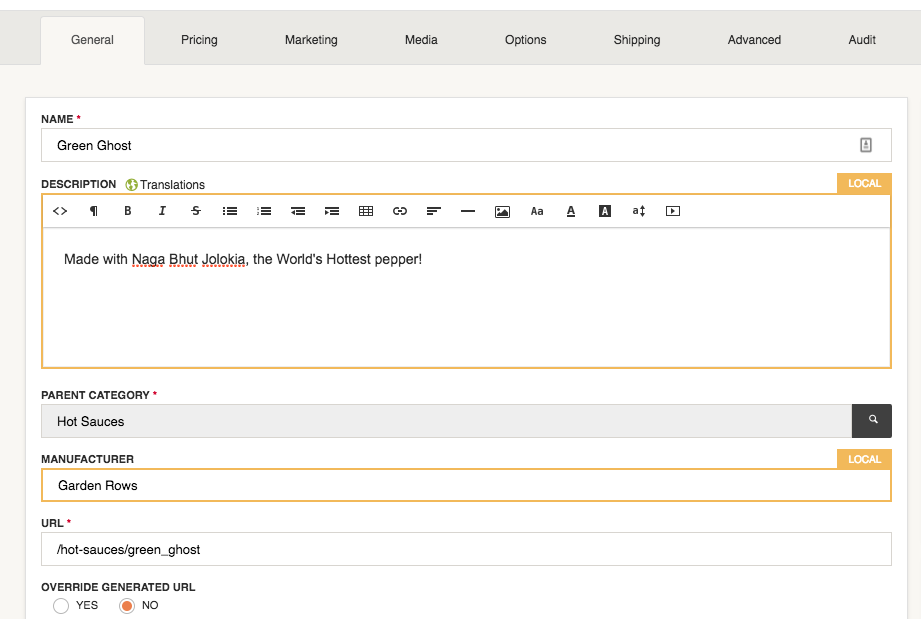The height and width of the screenshot is (619, 921).
Task: Apply strikethrough formatting in editor toolbar
Action: click(x=196, y=211)
